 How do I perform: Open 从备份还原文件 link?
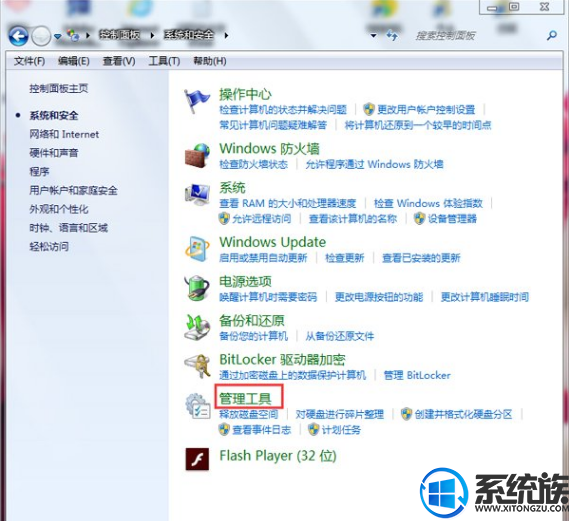339,336
